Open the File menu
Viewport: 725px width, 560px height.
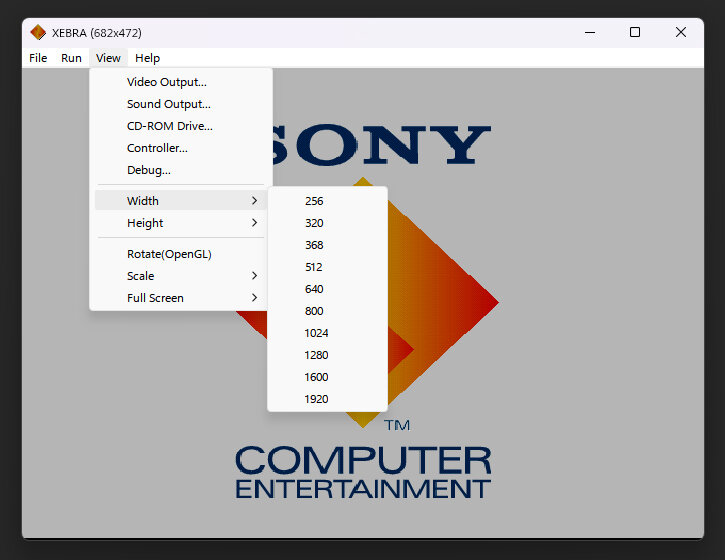tap(38, 58)
